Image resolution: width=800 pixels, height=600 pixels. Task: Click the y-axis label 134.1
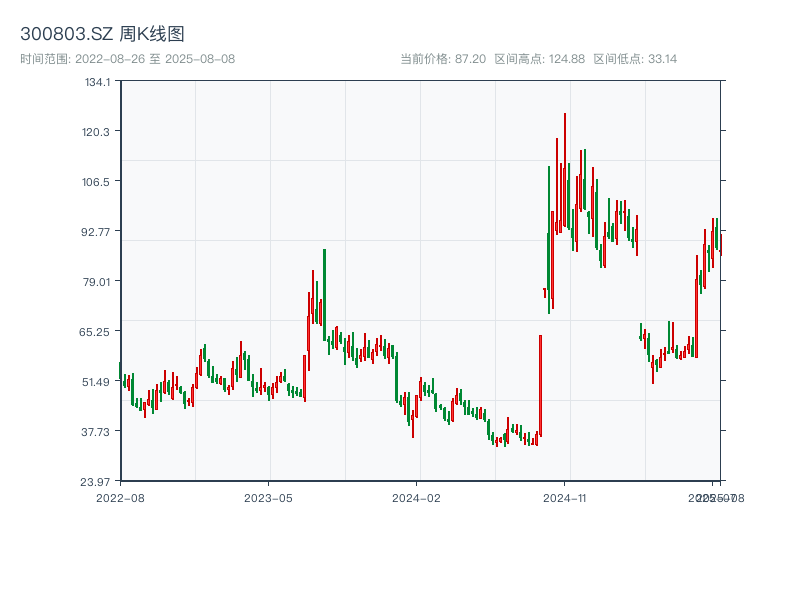pos(97,82)
